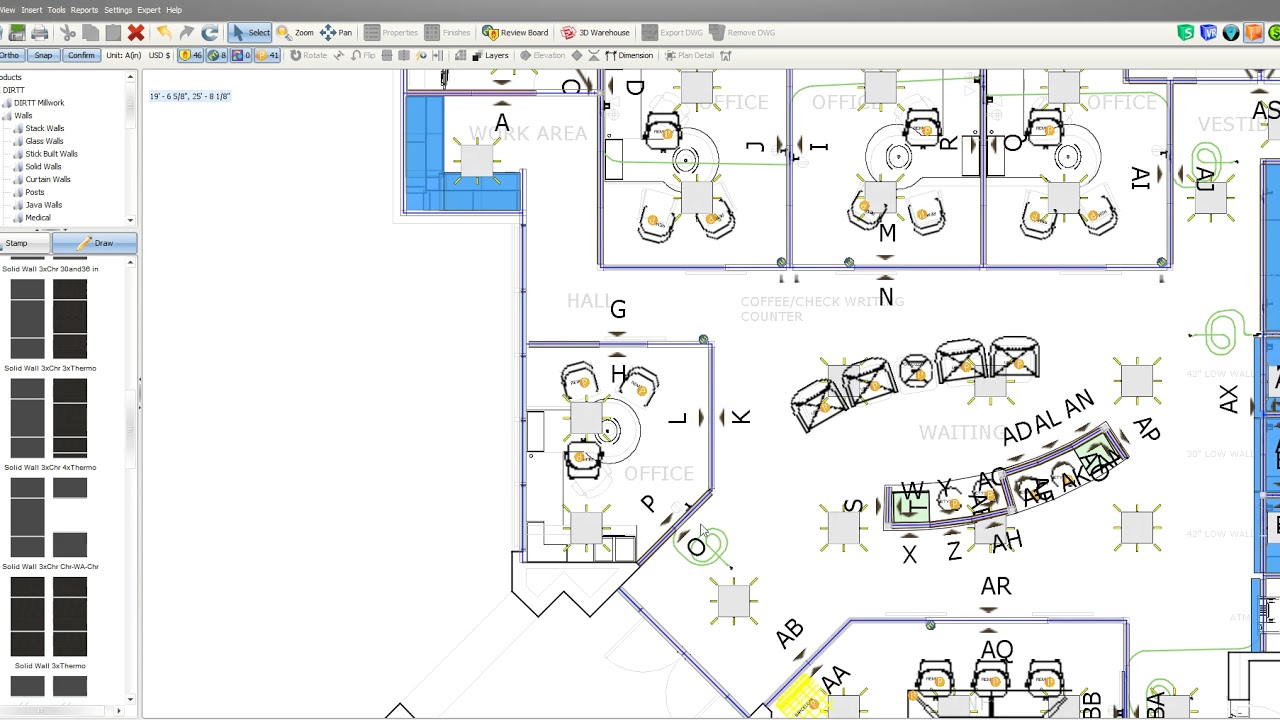This screenshot has height=720, width=1280.
Task: Click the blue Refresh icon
Action: (x=210, y=33)
